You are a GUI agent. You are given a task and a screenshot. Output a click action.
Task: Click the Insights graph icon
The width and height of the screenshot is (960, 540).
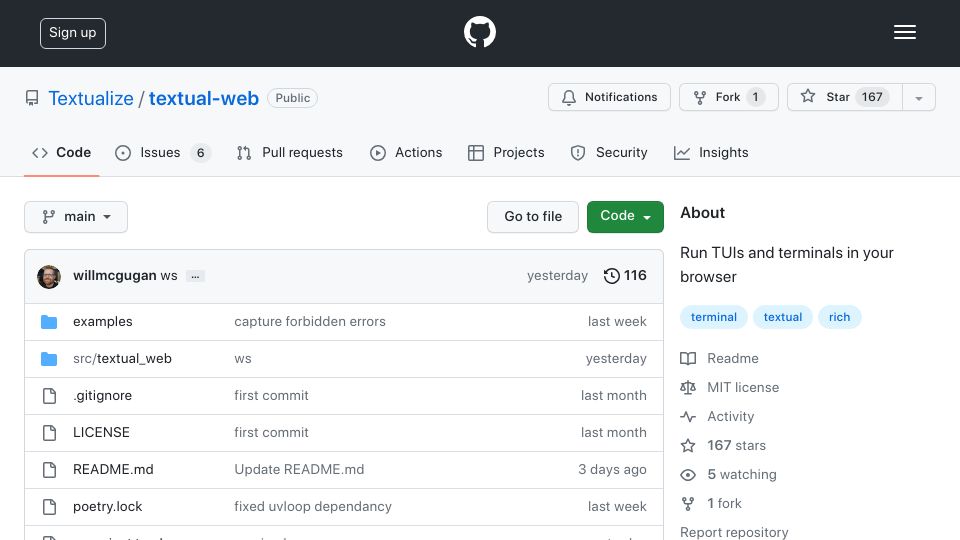coord(682,153)
